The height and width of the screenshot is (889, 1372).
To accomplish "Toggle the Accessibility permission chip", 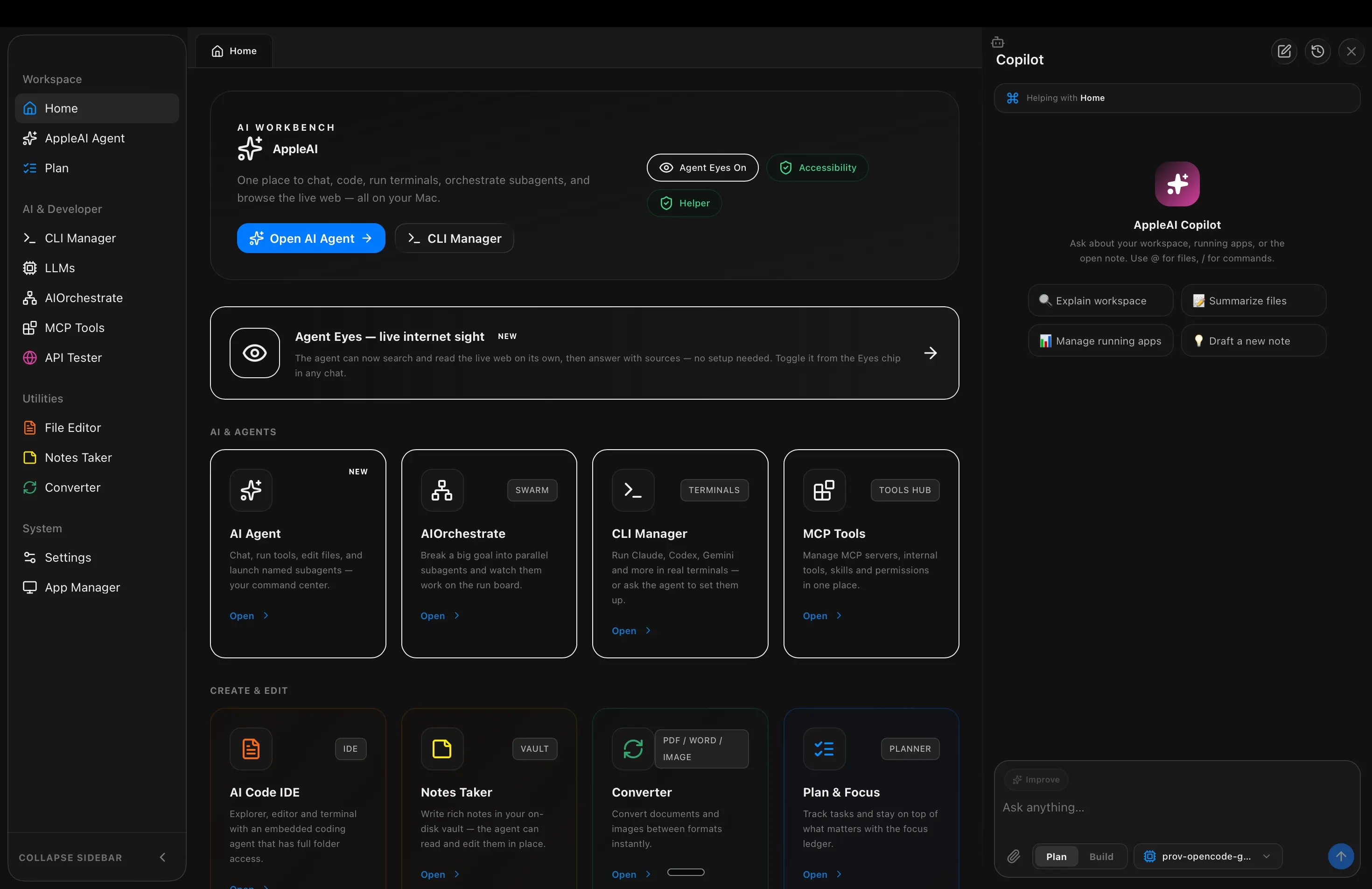I will tap(817, 167).
